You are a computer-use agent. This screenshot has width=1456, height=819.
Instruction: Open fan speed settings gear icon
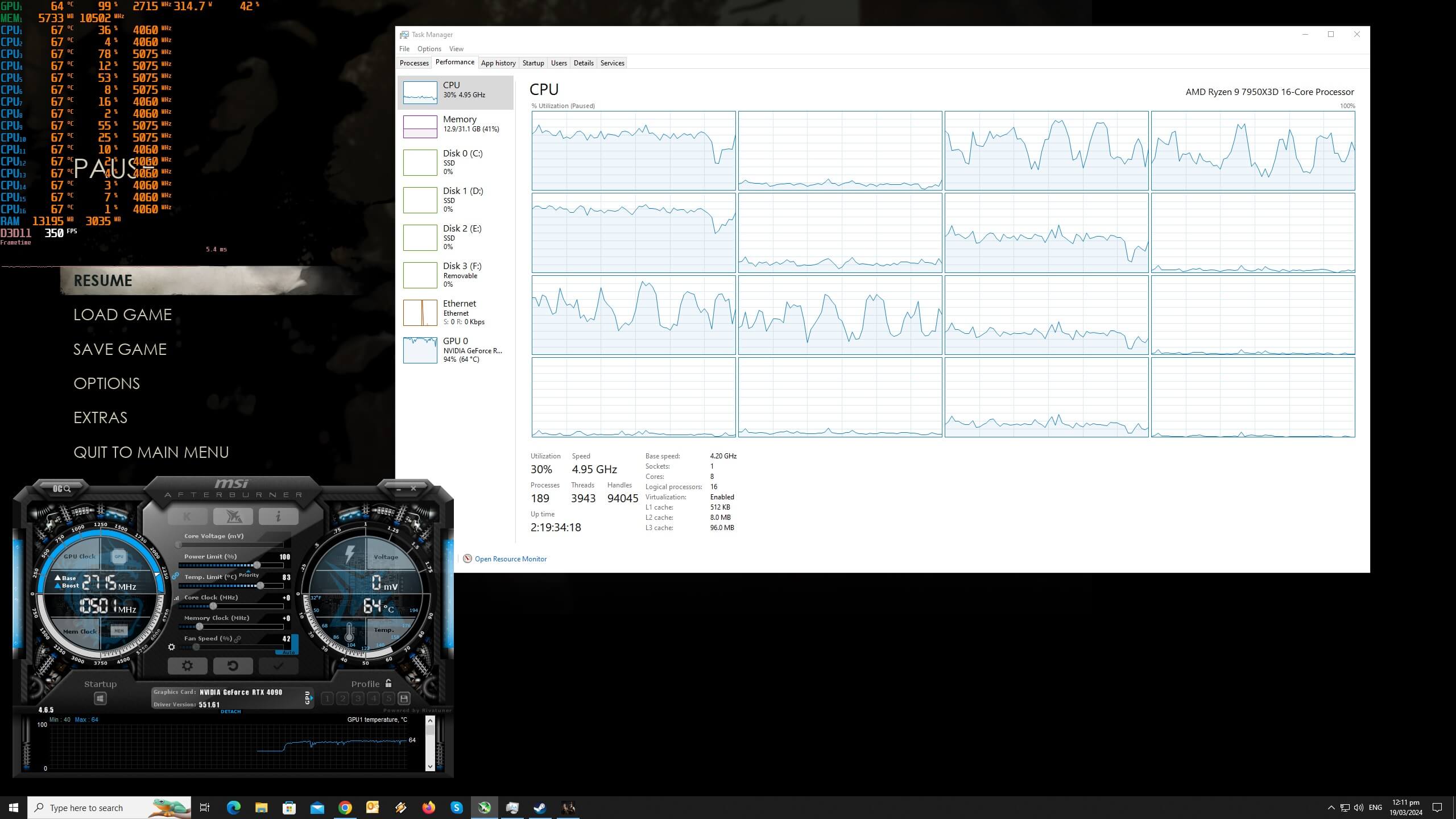[x=172, y=647]
